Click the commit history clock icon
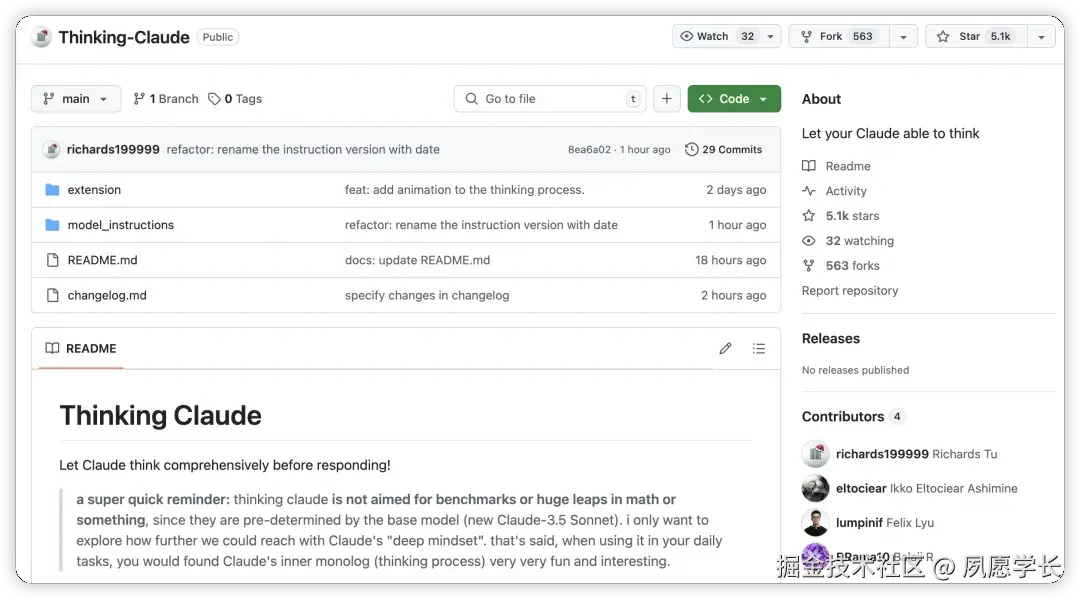 [x=691, y=150]
